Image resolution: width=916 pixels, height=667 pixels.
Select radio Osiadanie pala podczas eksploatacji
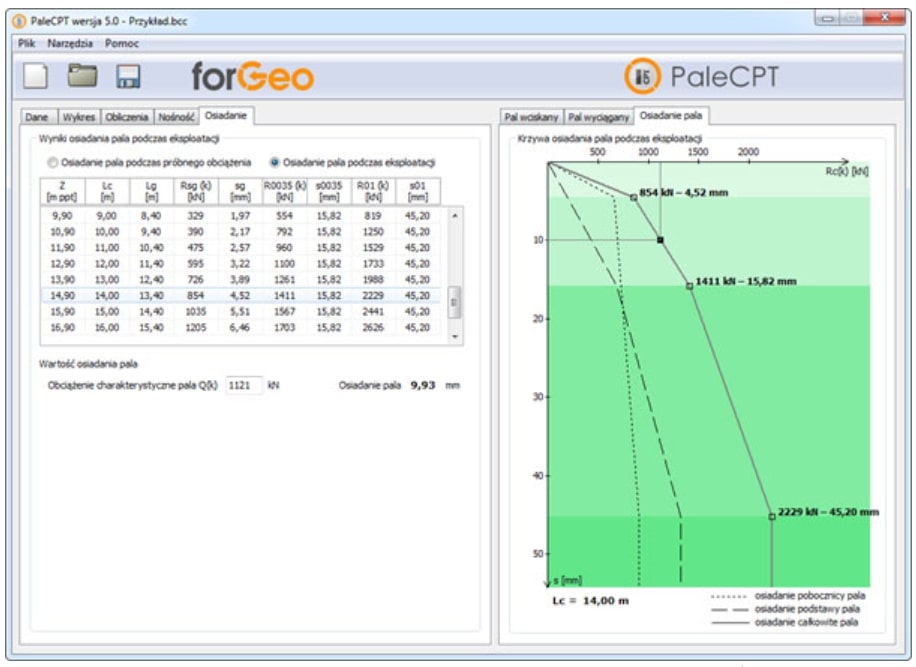tap(274, 162)
